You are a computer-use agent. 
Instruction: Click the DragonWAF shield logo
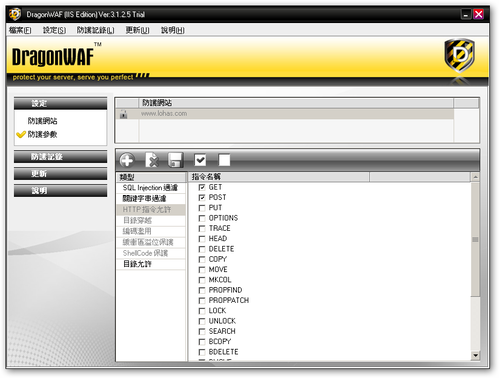460,56
